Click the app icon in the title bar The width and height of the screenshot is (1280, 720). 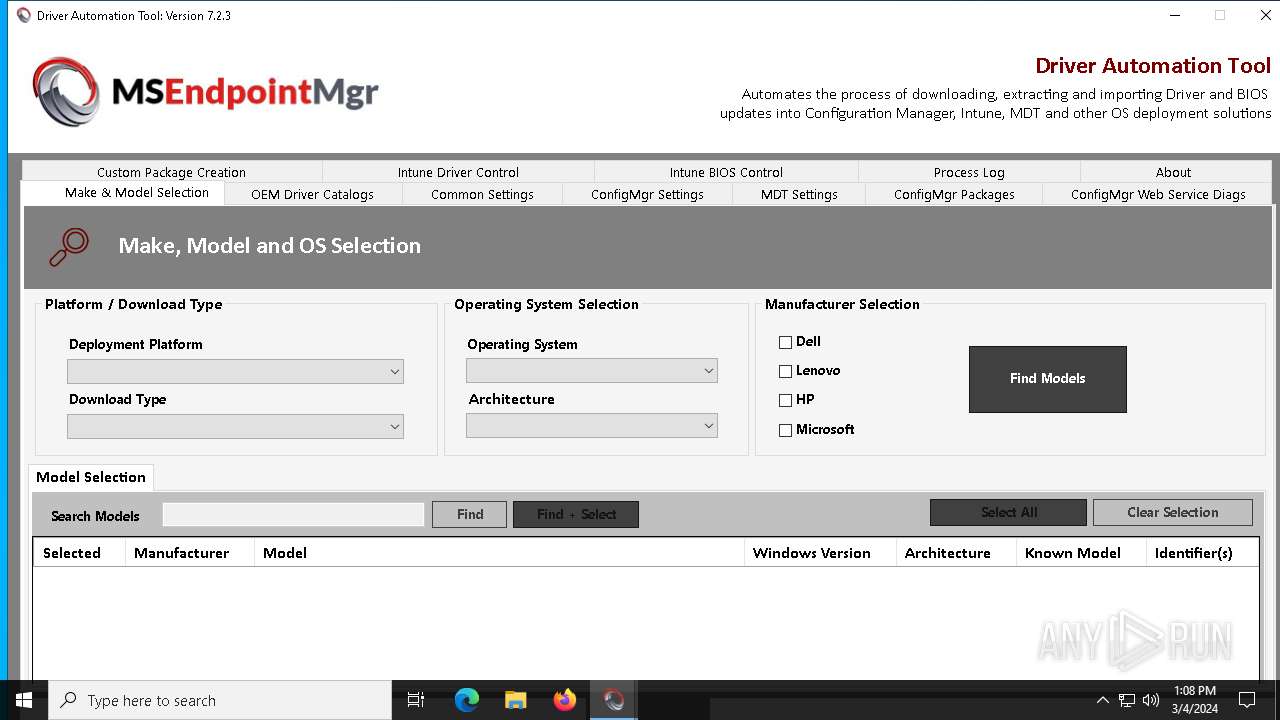[24, 15]
